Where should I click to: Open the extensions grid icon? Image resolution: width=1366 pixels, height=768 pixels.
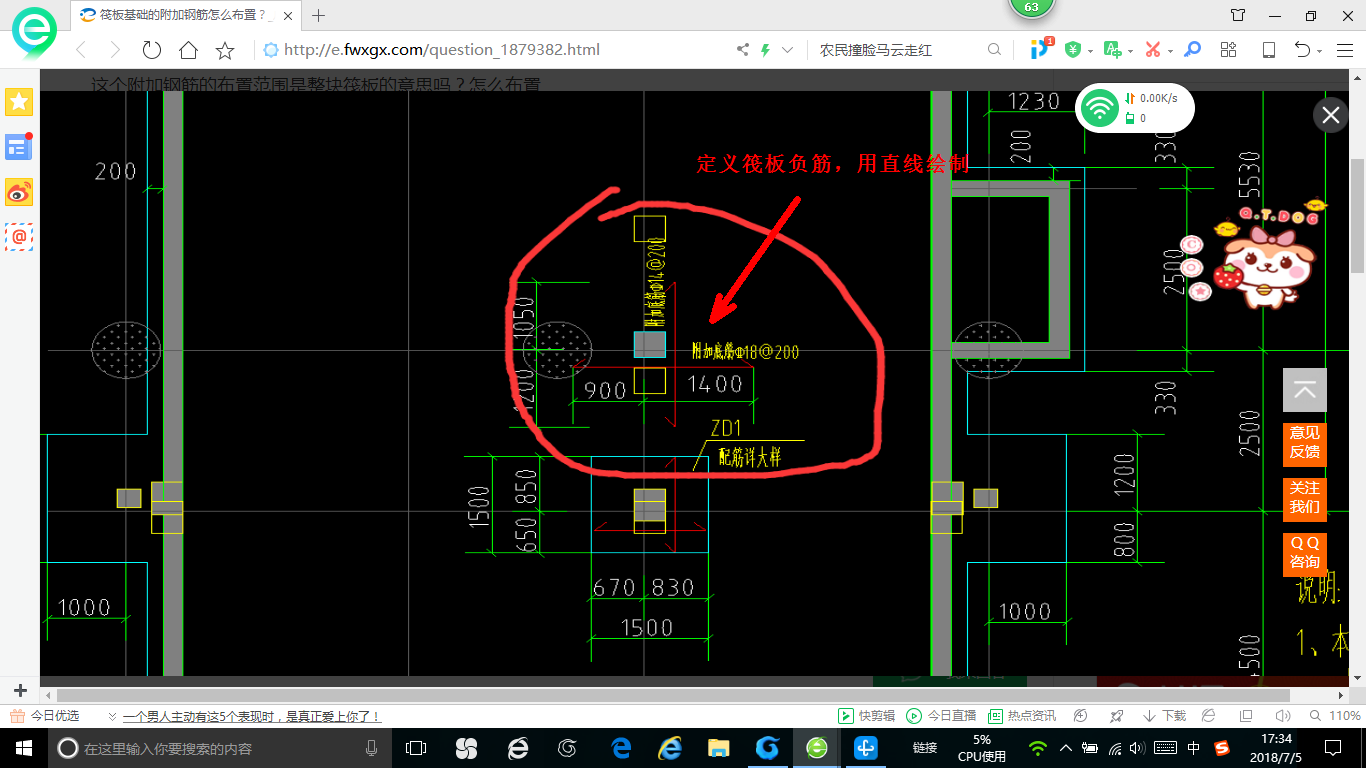pos(1229,50)
